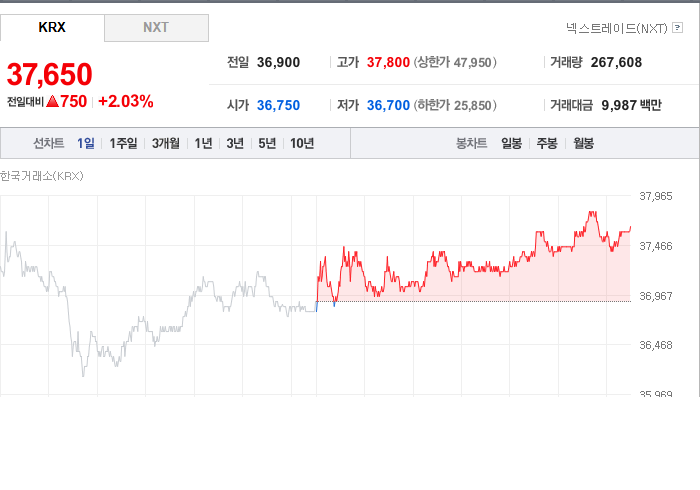Click the trading value 9,987 백만

tap(631, 105)
